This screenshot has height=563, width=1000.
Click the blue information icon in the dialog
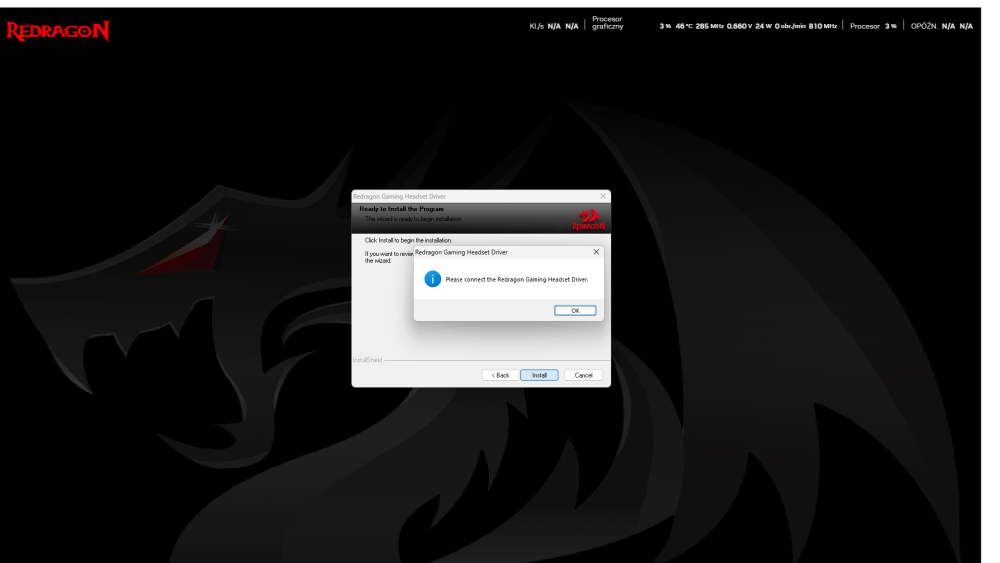click(x=432, y=279)
